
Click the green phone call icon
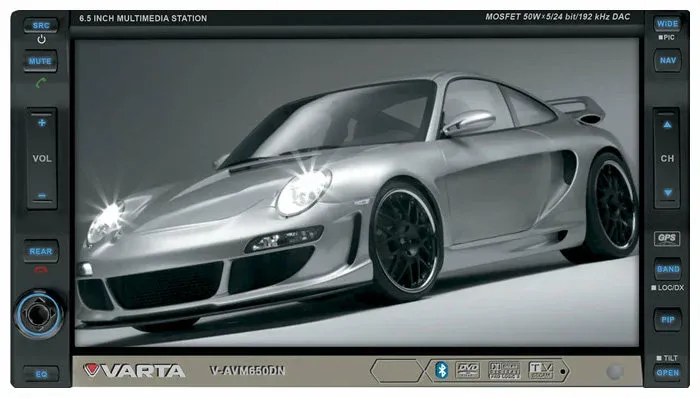(x=41, y=83)
